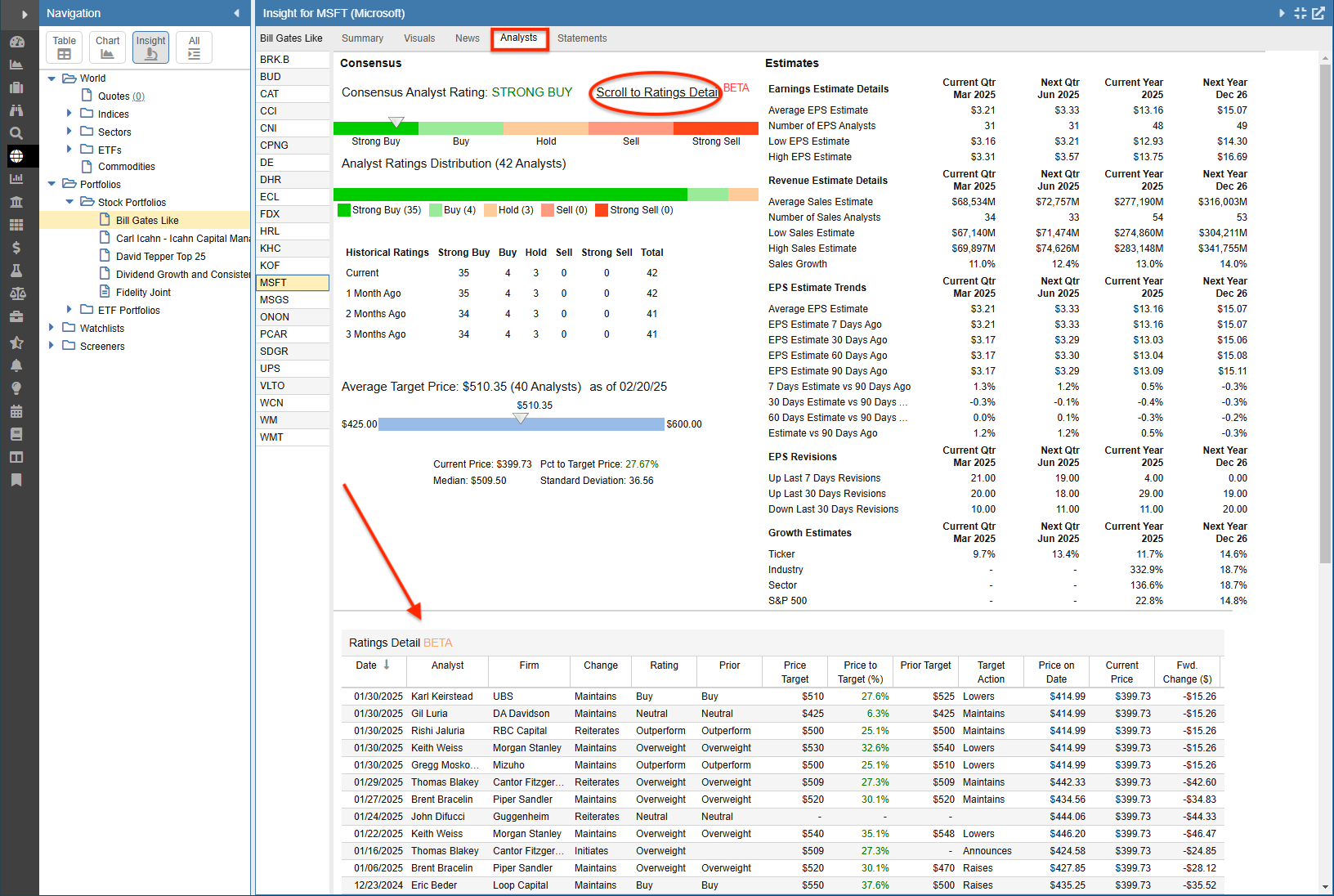Toggle the Insight view button
Screen dimensions: 1334x896
pyautogui.click(x=150, y=47)
